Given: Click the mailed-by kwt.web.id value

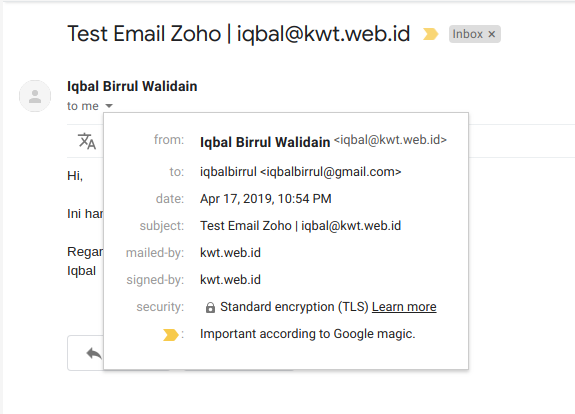Looking at the screenshot, I should pos(230,253).
